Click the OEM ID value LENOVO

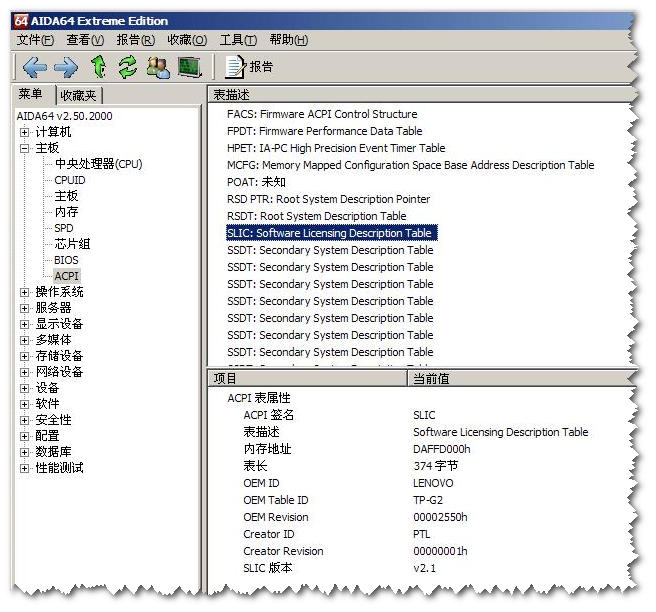(x=433, y=484)
